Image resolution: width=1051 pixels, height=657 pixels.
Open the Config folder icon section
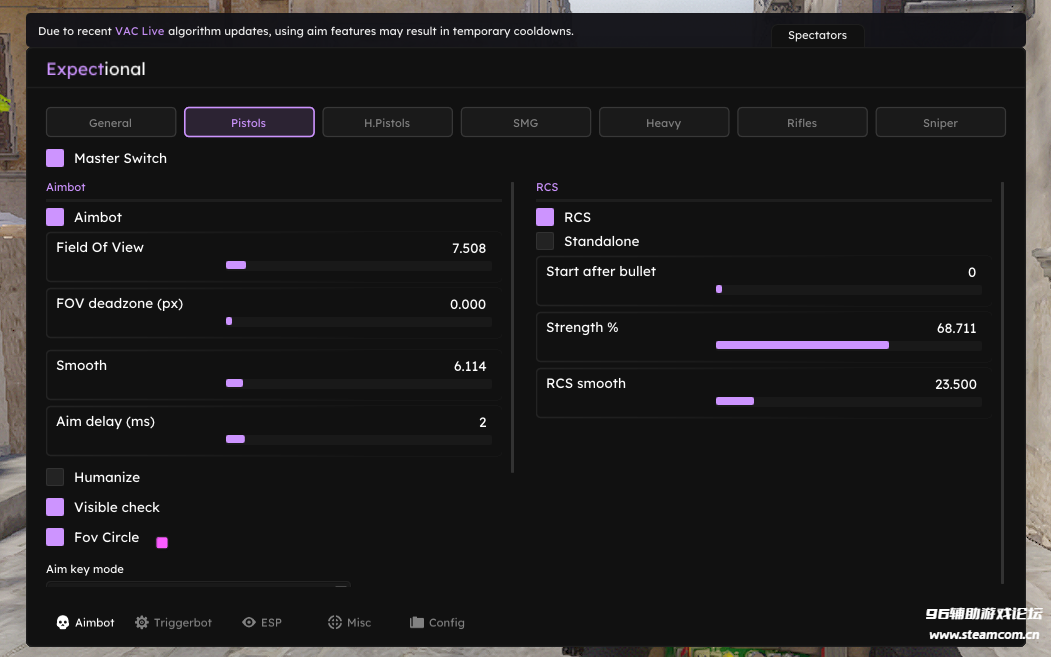tap(437, 623)
